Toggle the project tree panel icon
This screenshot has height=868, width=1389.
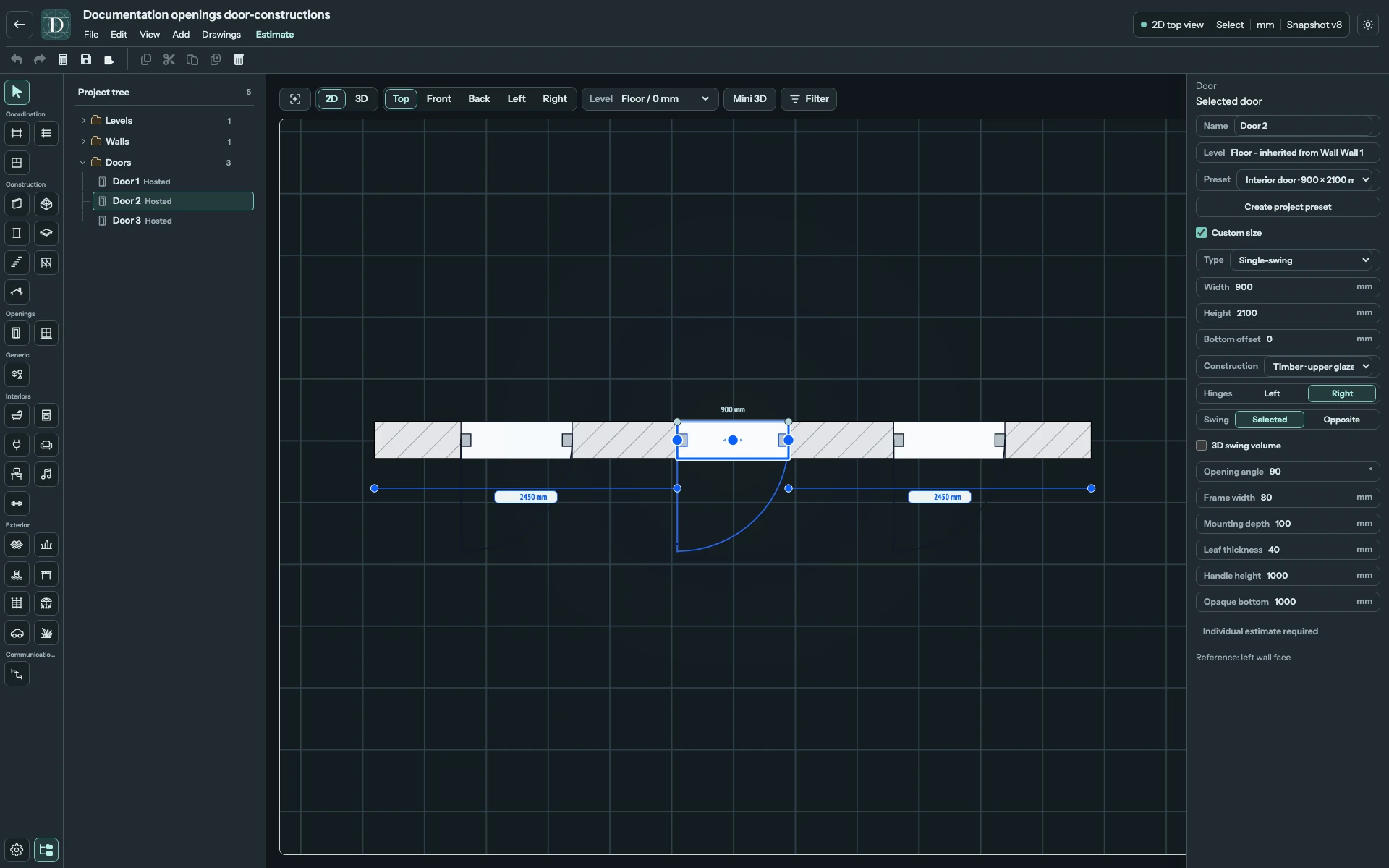point(46,850)
